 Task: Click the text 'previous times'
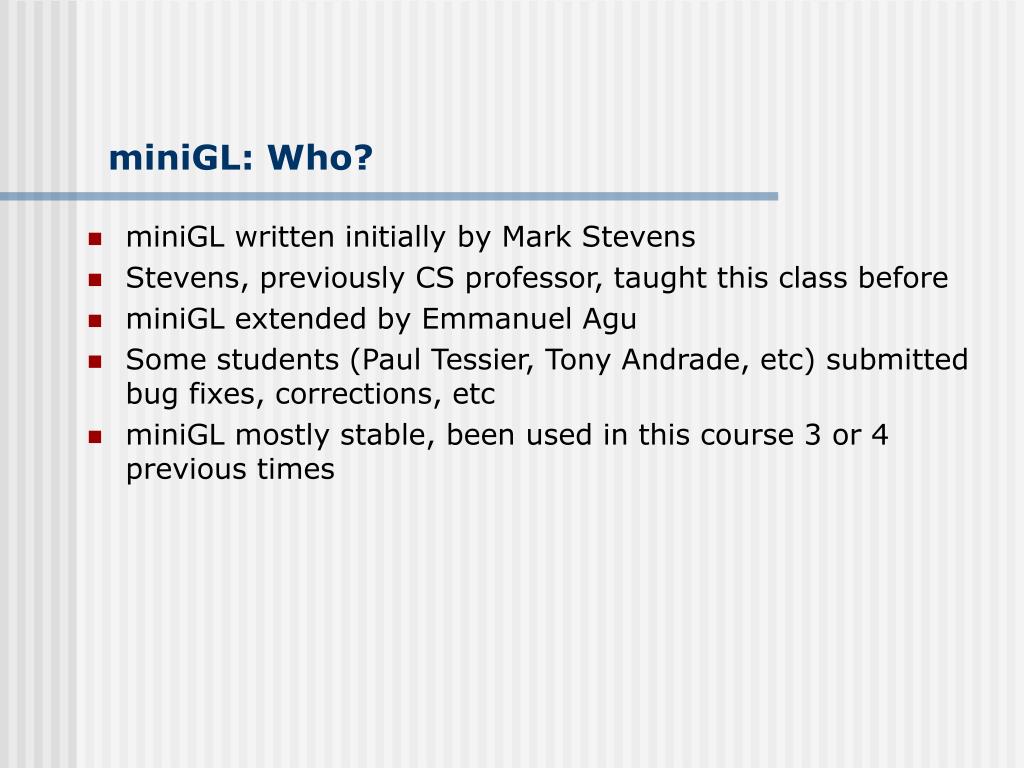[230, 470]
